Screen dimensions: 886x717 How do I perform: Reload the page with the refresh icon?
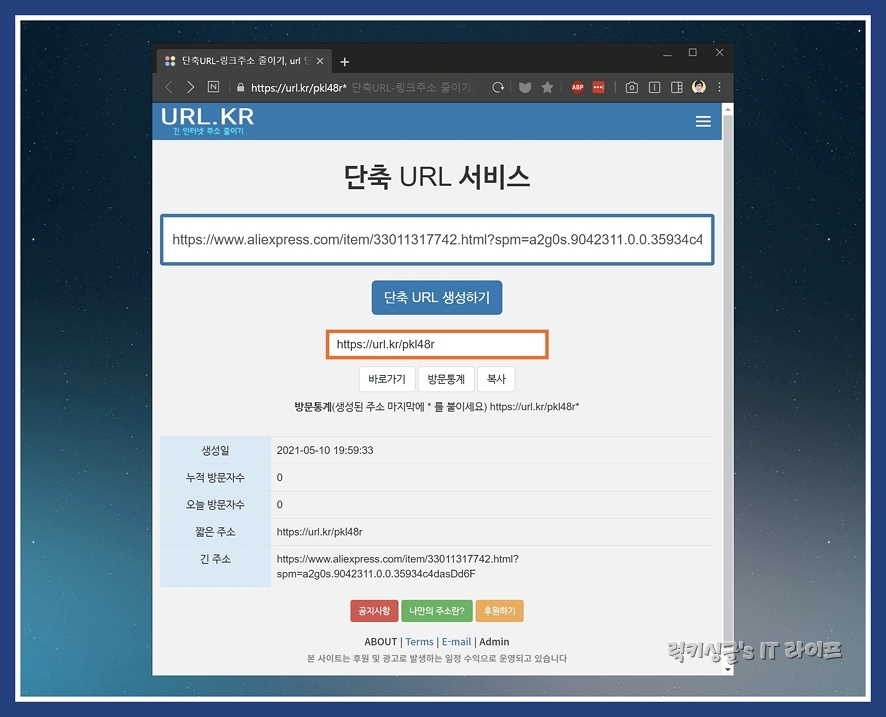(x=497, y=87)
